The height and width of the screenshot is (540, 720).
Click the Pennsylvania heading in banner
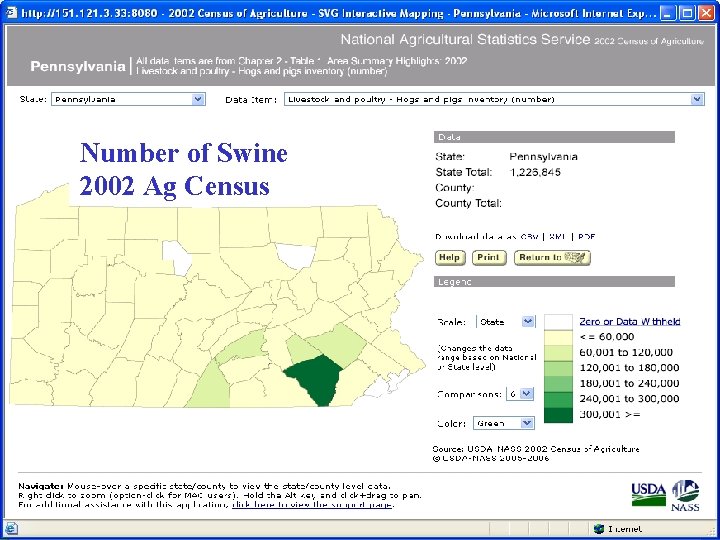[x=78, y=67]
